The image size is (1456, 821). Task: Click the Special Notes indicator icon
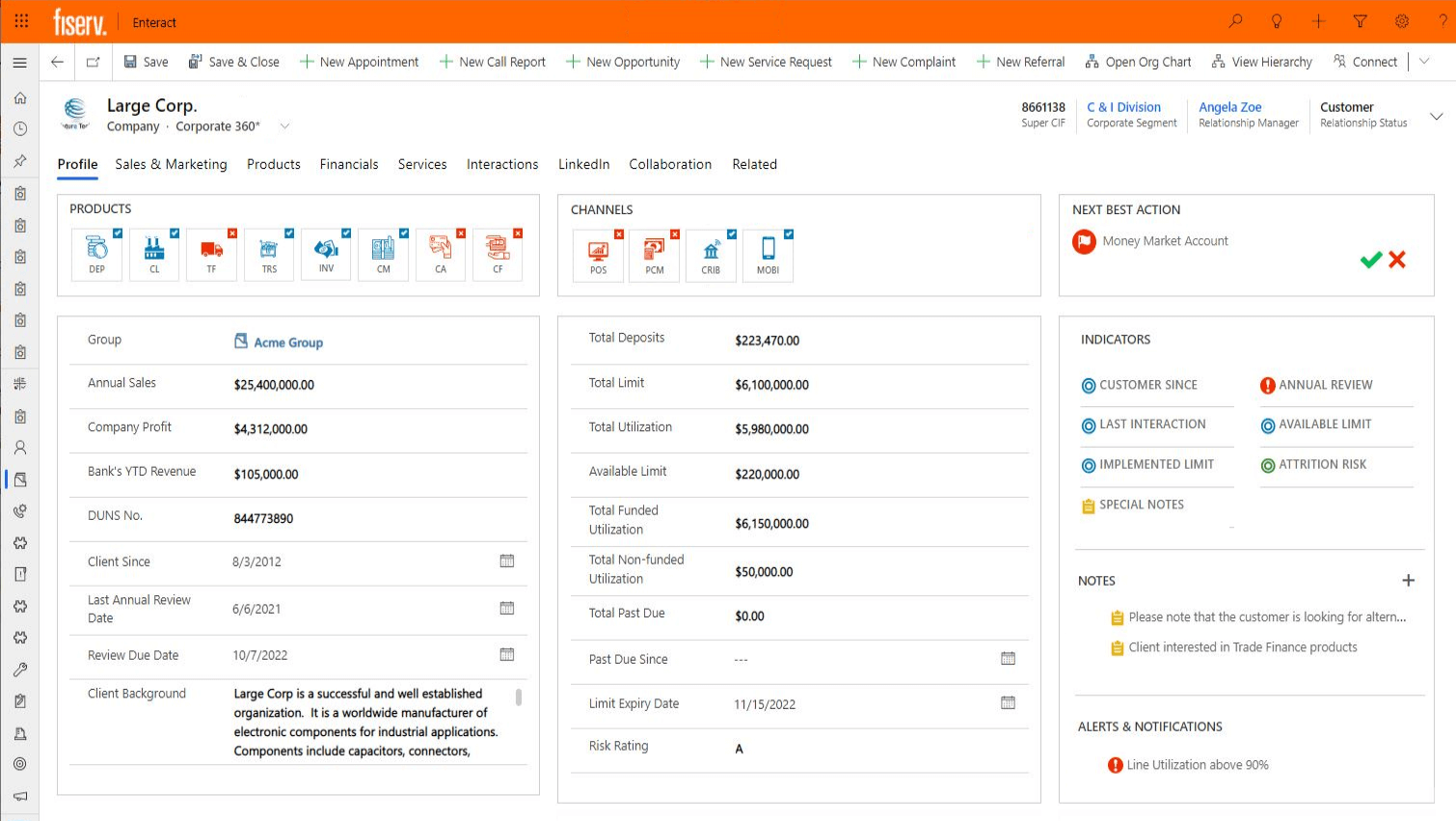point(1090,504)
